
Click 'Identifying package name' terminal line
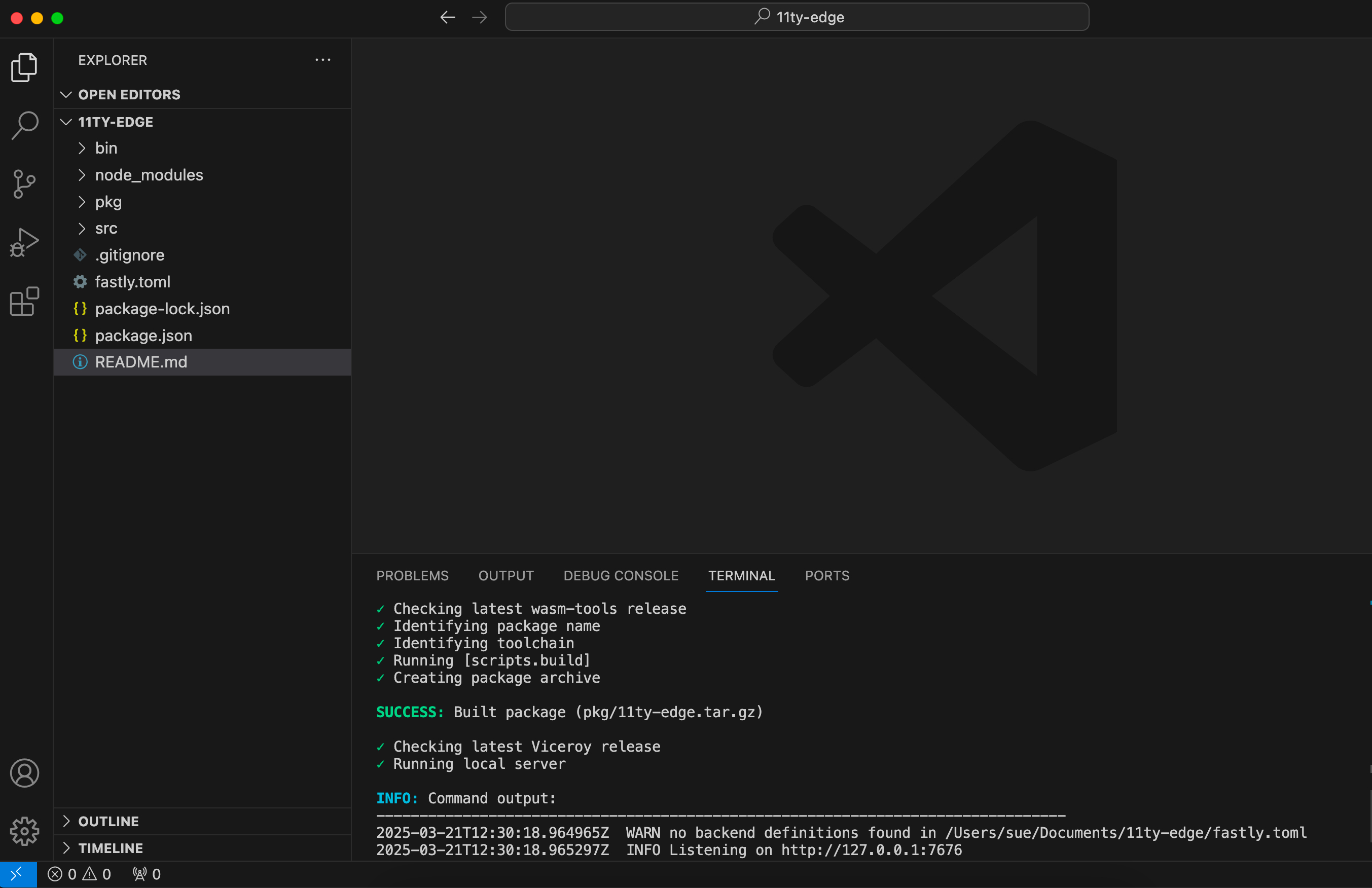click(496, 626)
